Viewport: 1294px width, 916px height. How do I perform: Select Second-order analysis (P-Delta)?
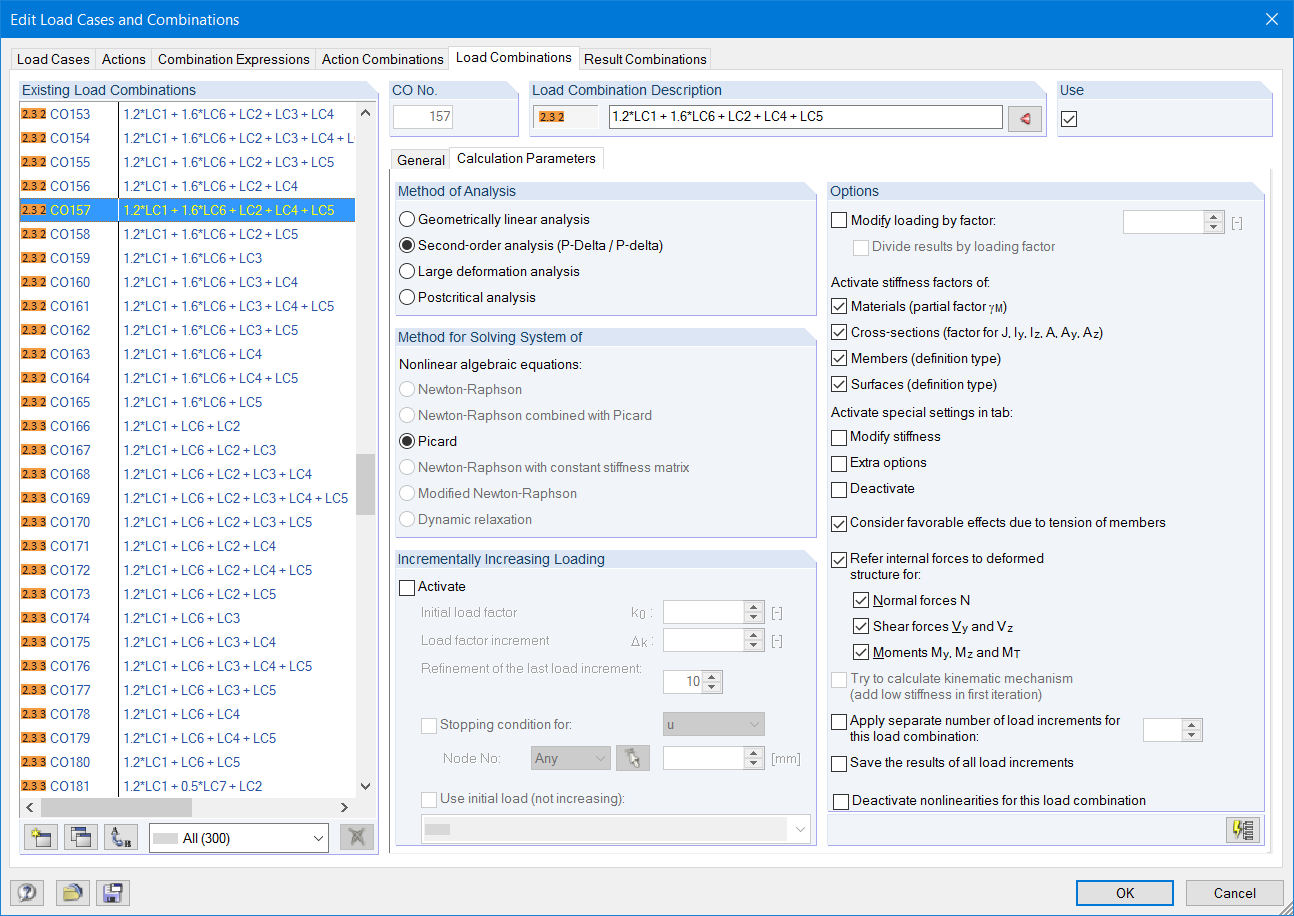(x=407, y=245)
